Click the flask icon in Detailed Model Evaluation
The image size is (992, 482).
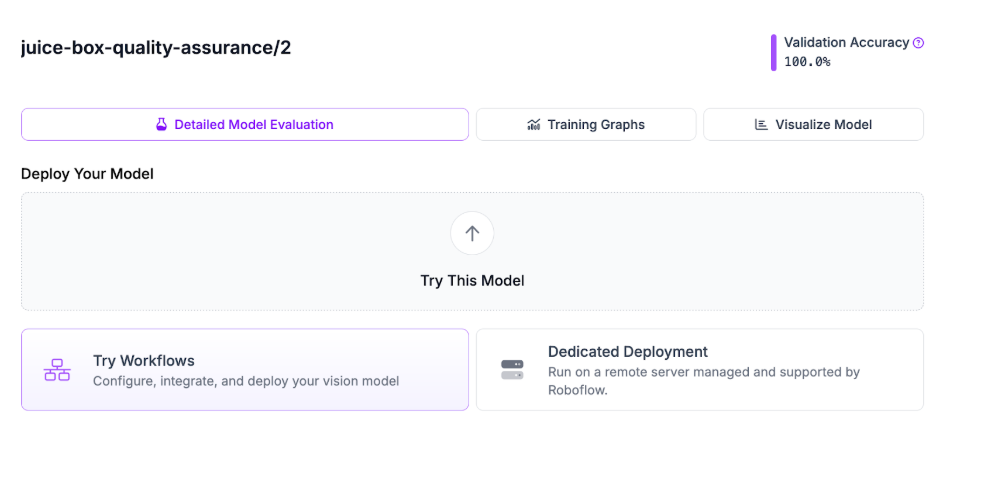tap(161, 125)
